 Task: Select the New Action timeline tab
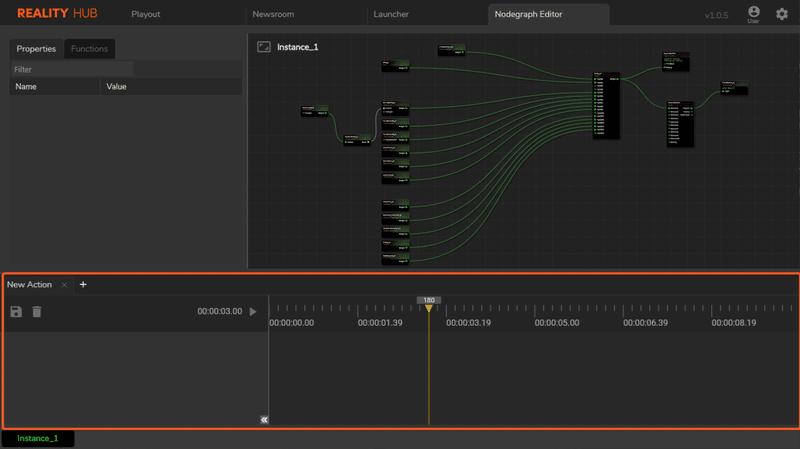click(x=30, y=285)
